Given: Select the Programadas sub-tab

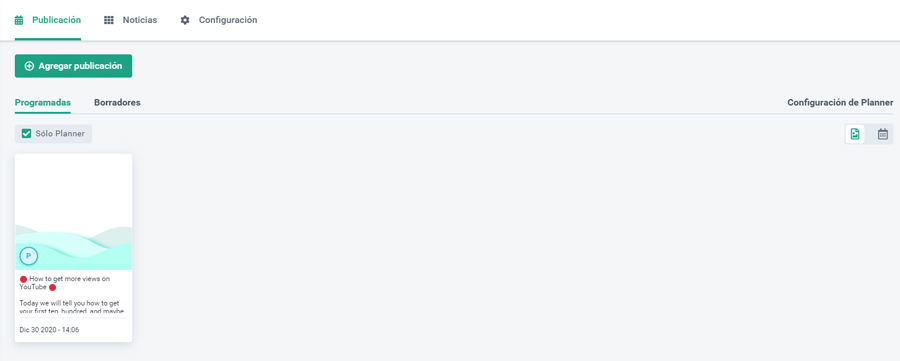Looking at the screenshot, I should (43, 103).
